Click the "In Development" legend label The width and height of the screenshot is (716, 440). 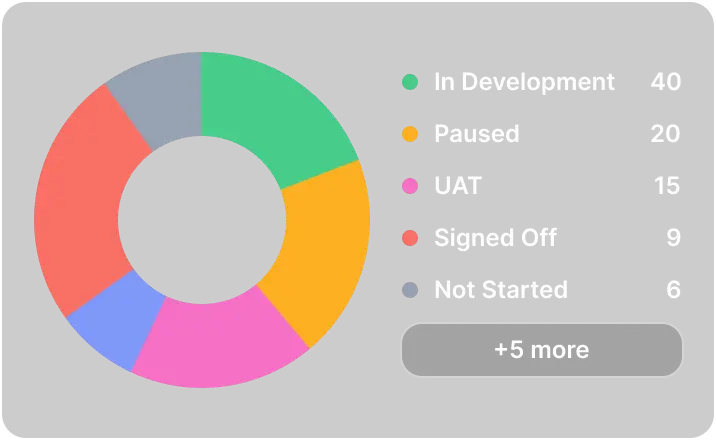pyautogui.click(x=524, y=82)
